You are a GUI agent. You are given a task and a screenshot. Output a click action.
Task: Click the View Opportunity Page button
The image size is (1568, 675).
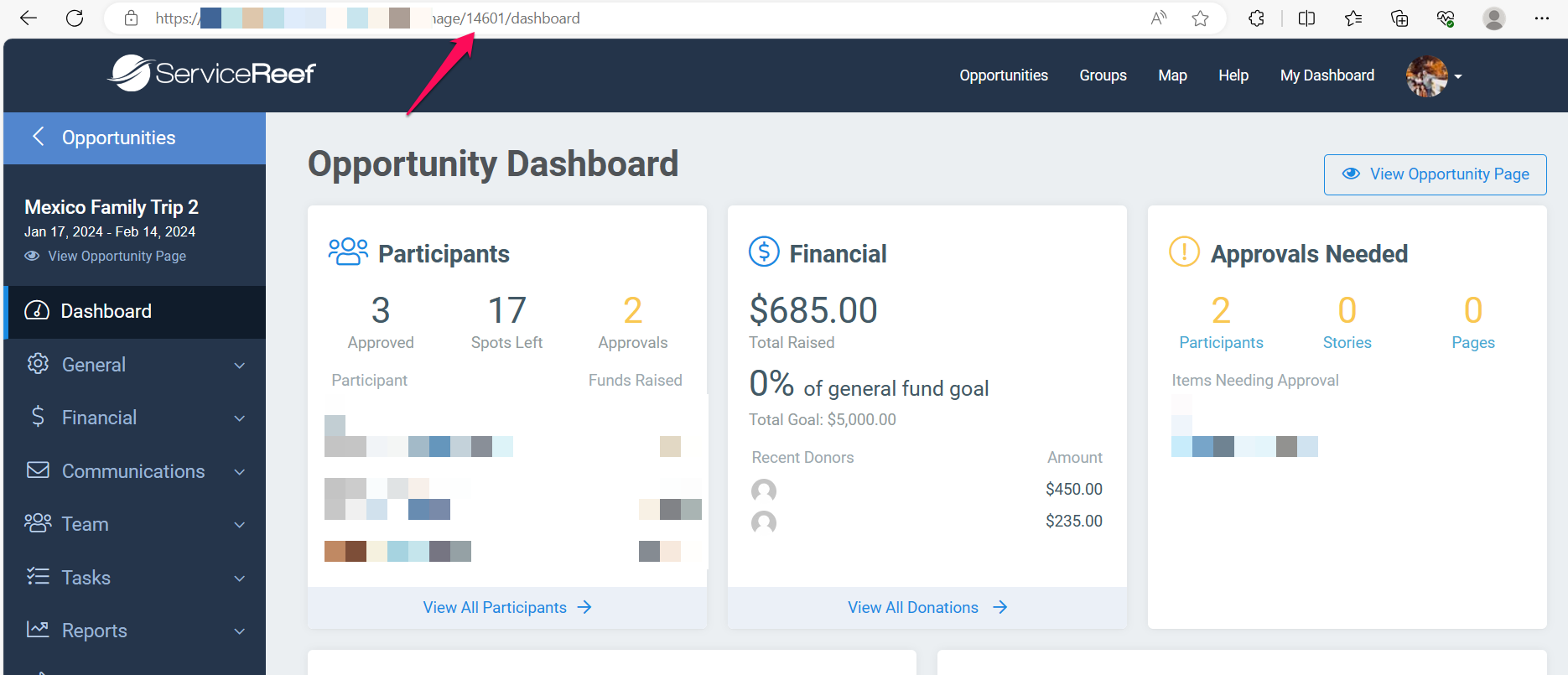[1435, 174]
